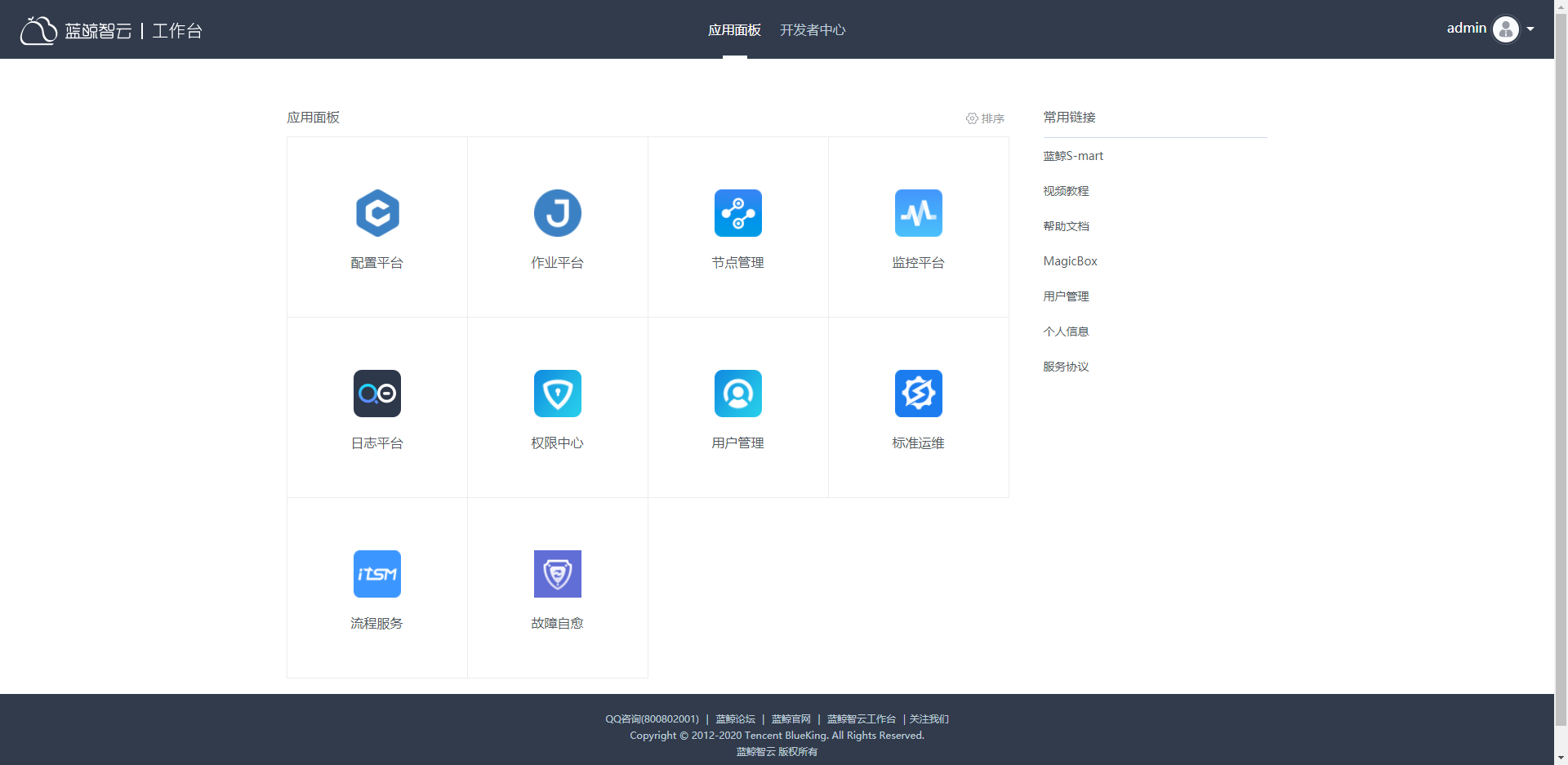1568x765 pixels.
Task: Launch the 日志平台 app icon
Action: tap(377, 394)
